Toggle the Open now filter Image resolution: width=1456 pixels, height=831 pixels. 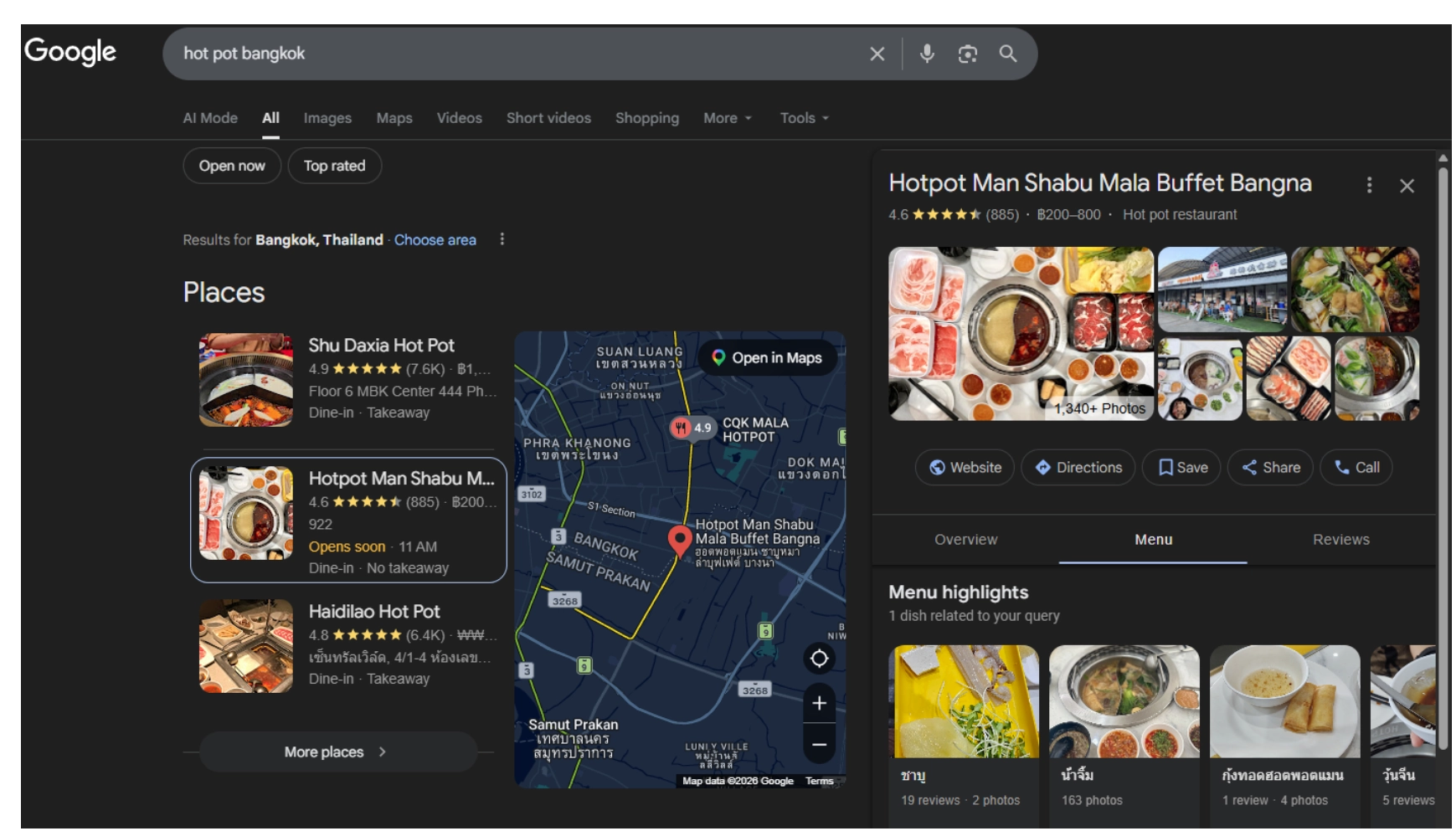click(232, 166)
